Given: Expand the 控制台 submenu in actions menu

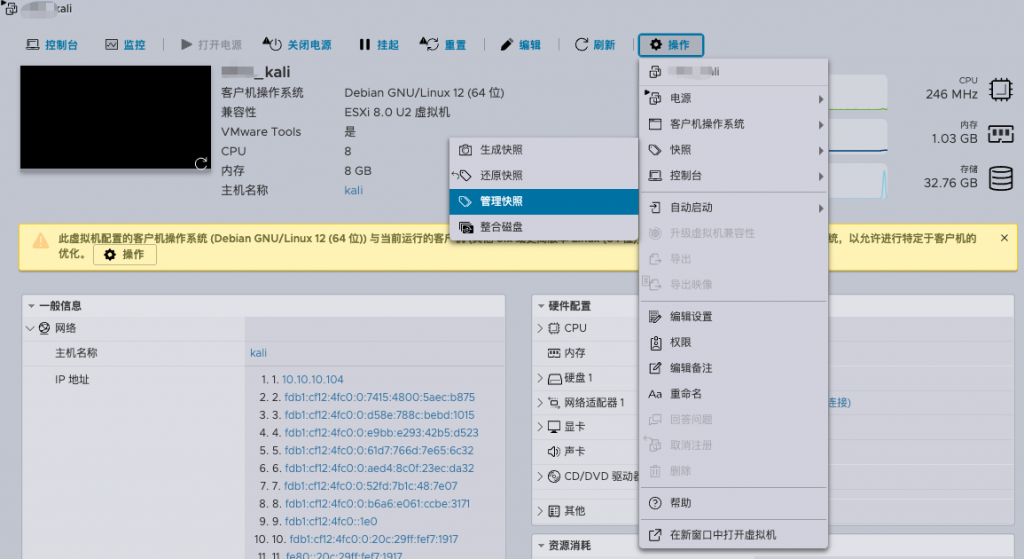Looking at the screenshot, I should pos(733,175).
